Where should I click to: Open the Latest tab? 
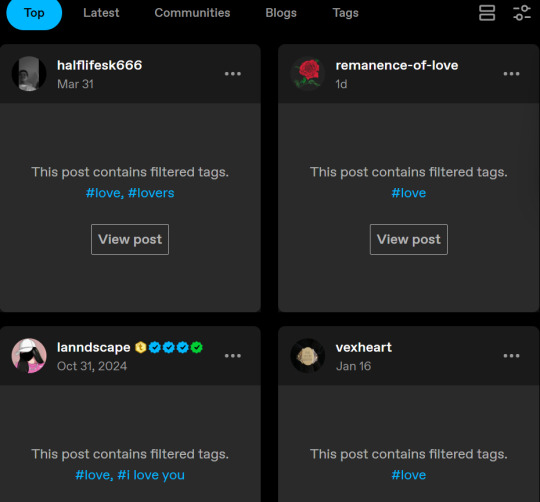[101, 13]
